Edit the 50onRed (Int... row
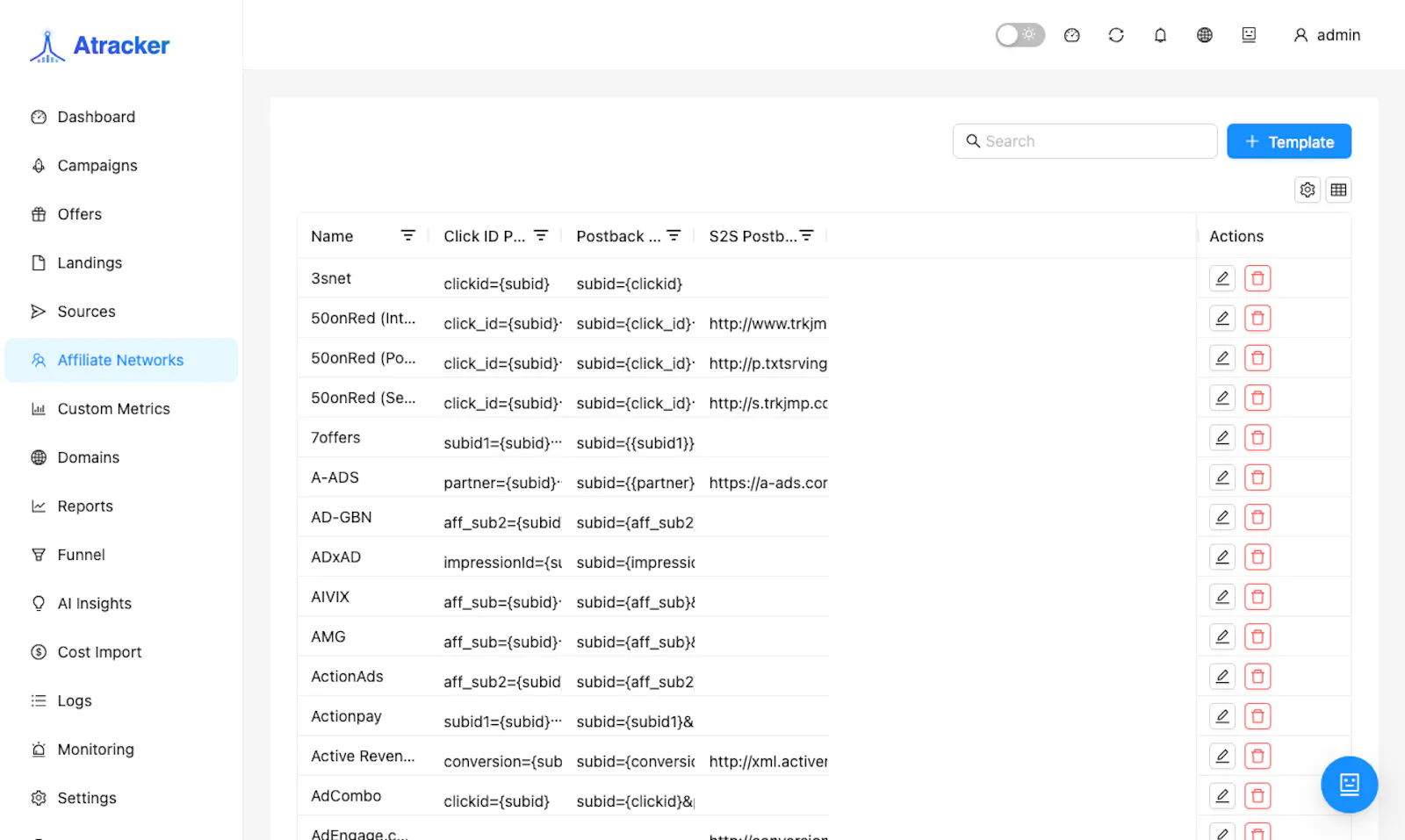The height and width of the screenshot is (840, 1405). [1222, 318]
